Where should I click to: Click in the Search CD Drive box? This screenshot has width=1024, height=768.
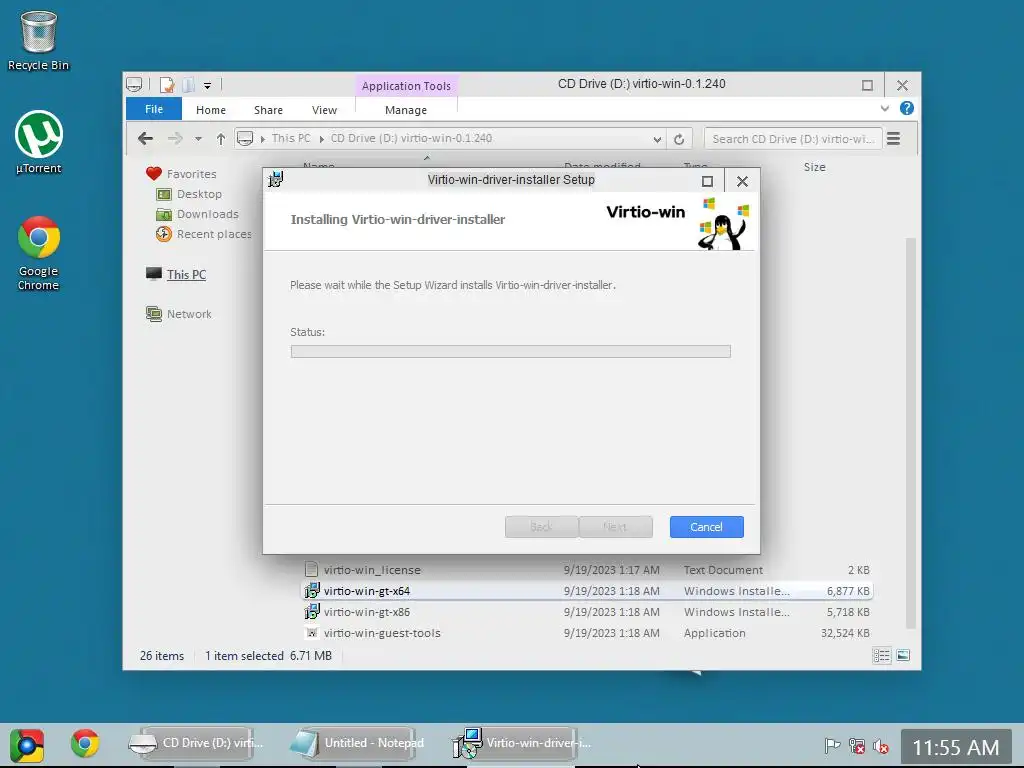pos(793,139)
